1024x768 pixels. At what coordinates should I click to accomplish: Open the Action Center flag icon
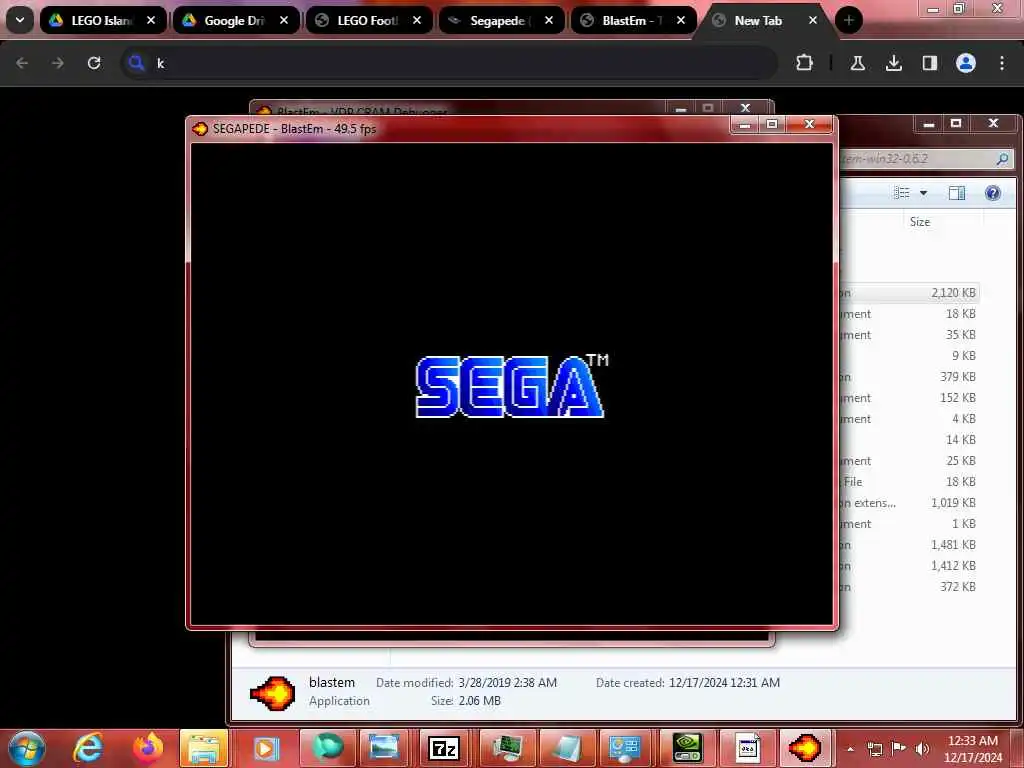click(x=898, y=749)
